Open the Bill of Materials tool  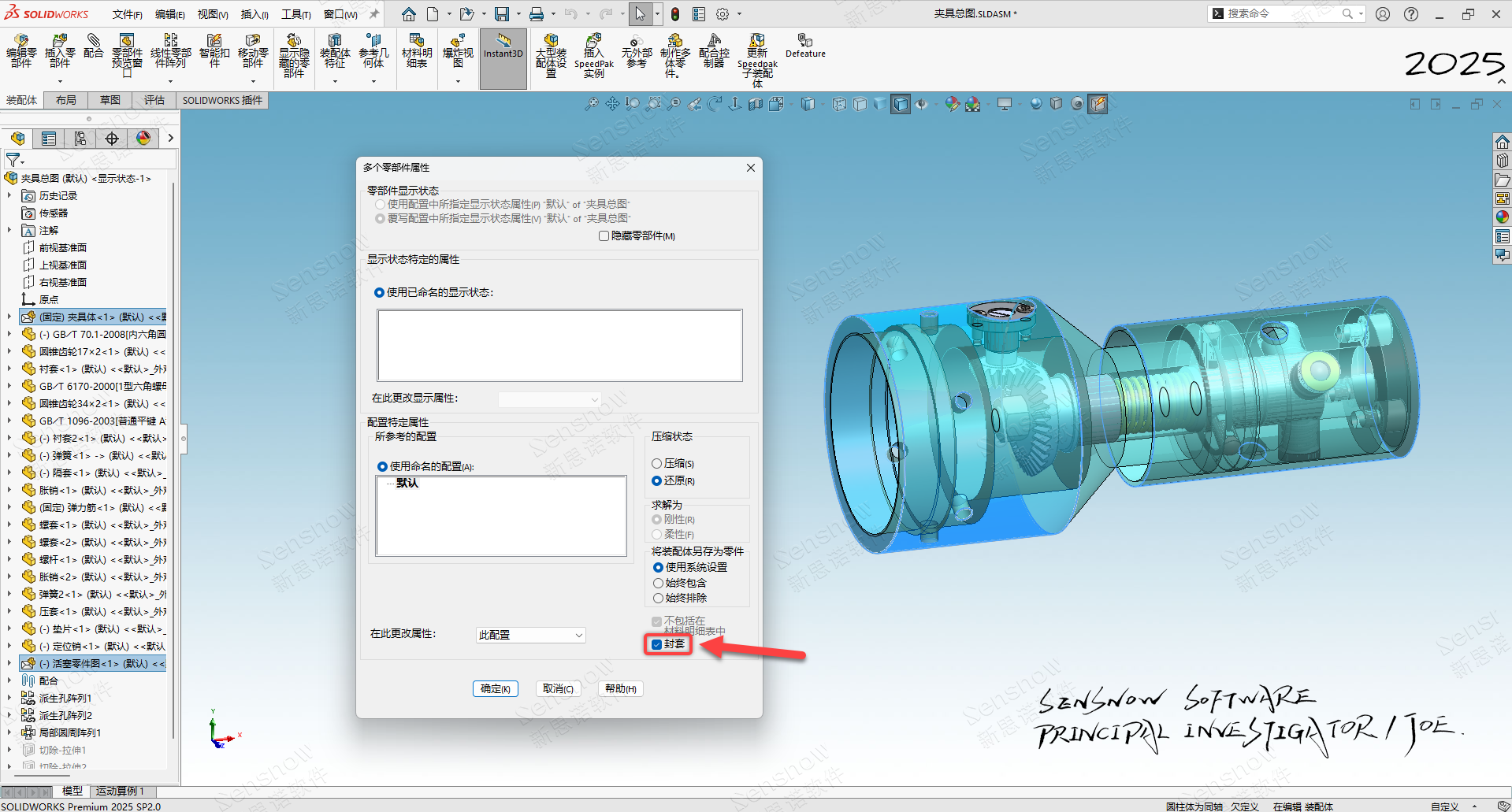click(417, 50)
